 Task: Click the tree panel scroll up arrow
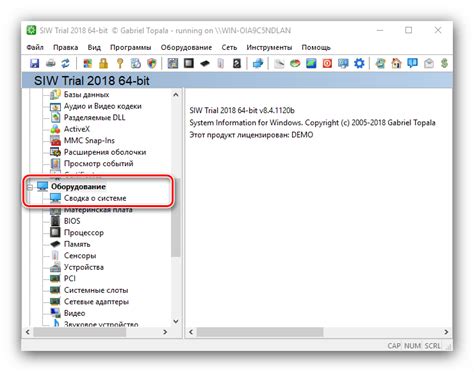pos(176,95)
